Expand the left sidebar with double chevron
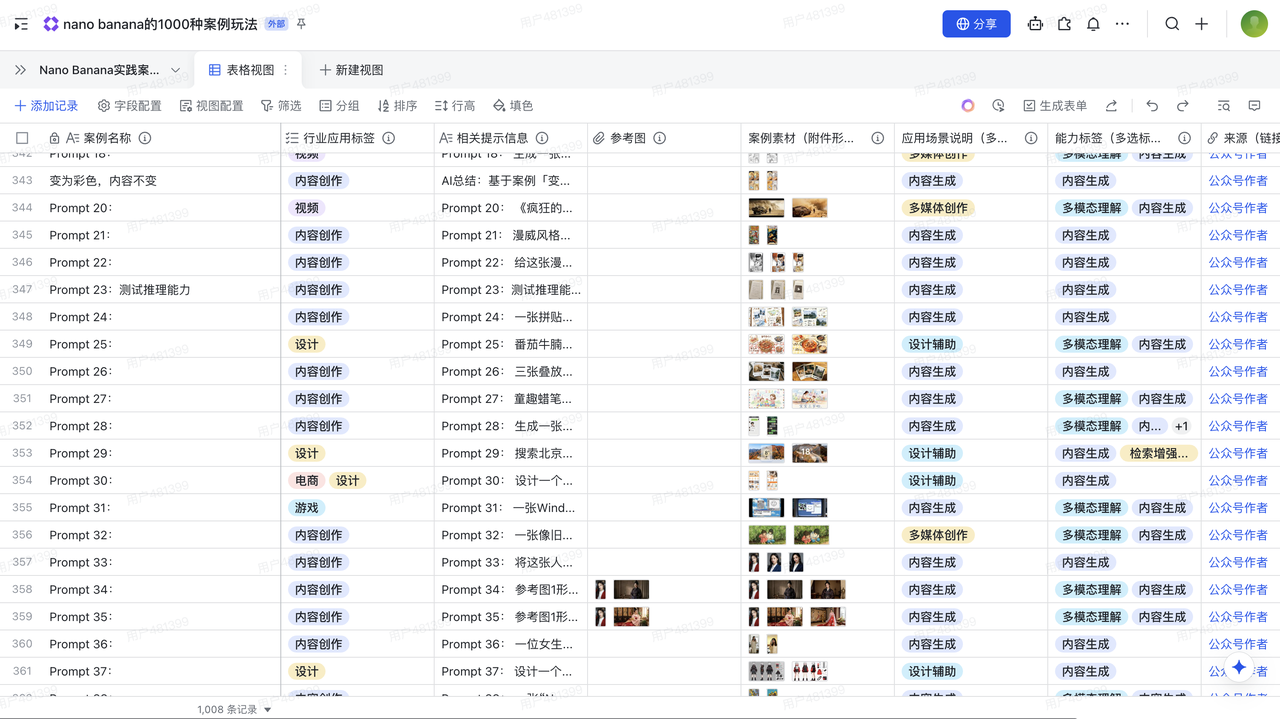This screenshot has height=719, width=1280. (x=20, y=70)
